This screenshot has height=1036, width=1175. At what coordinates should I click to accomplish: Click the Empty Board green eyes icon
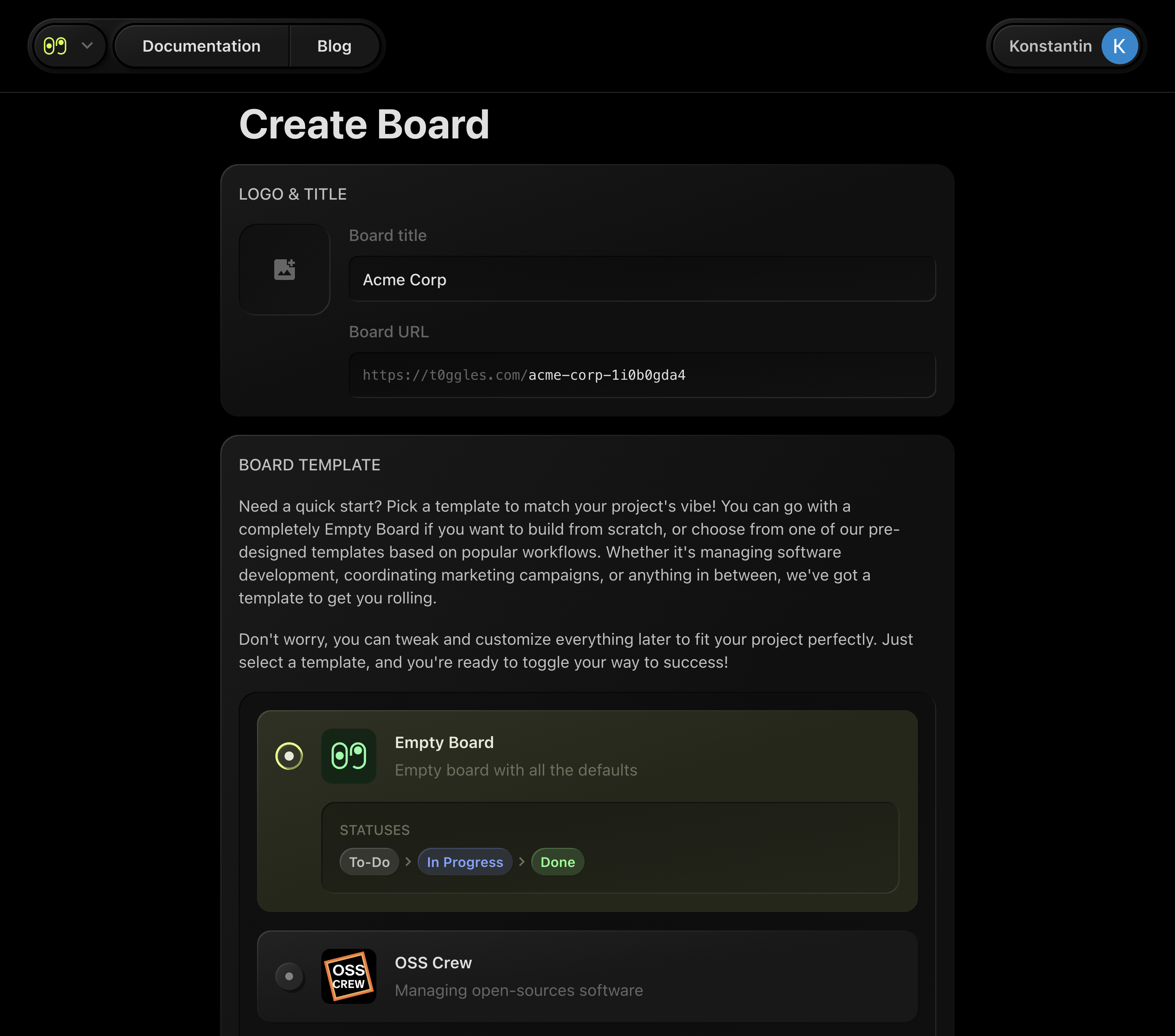click(x=348, y=756)
